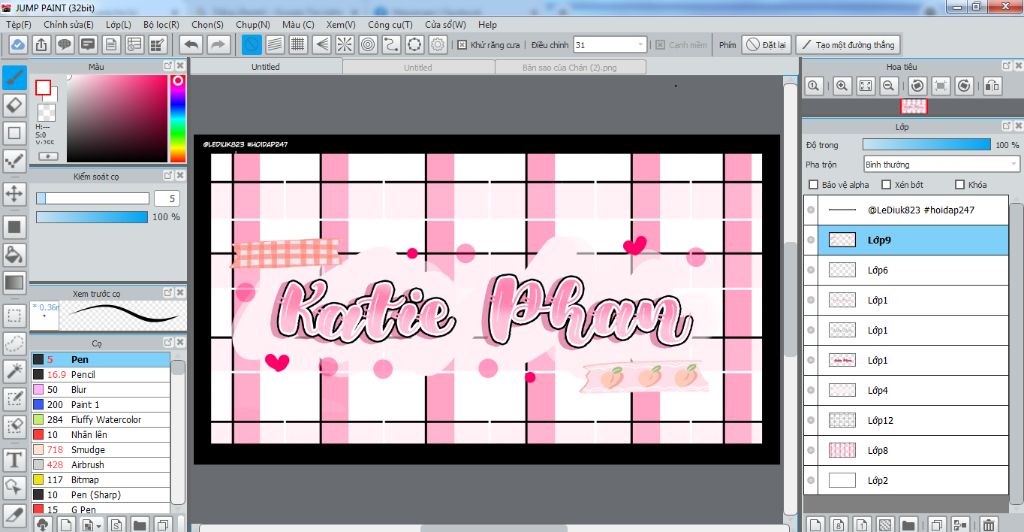
Task: Add new layer folder icon
Action: pos(908,524)
